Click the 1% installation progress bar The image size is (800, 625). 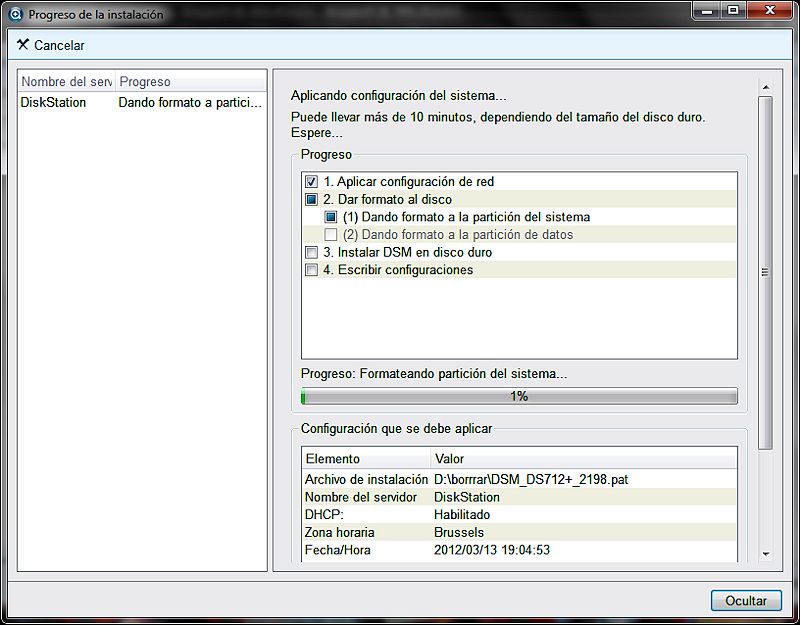[519, 396]
